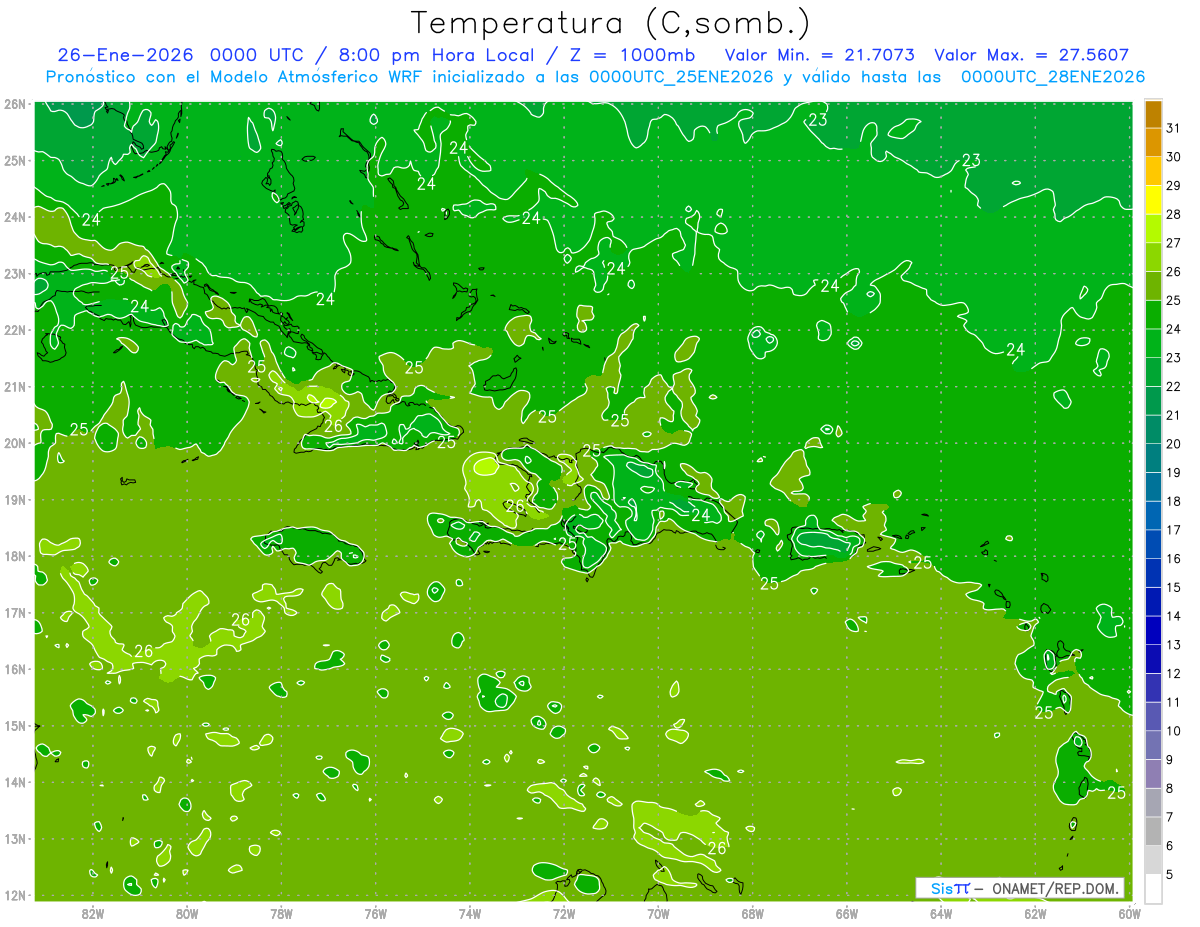The width and height of the screenshot is (1200, 927).
Task: Click the 13N latitude label
Action: (14, 838)
